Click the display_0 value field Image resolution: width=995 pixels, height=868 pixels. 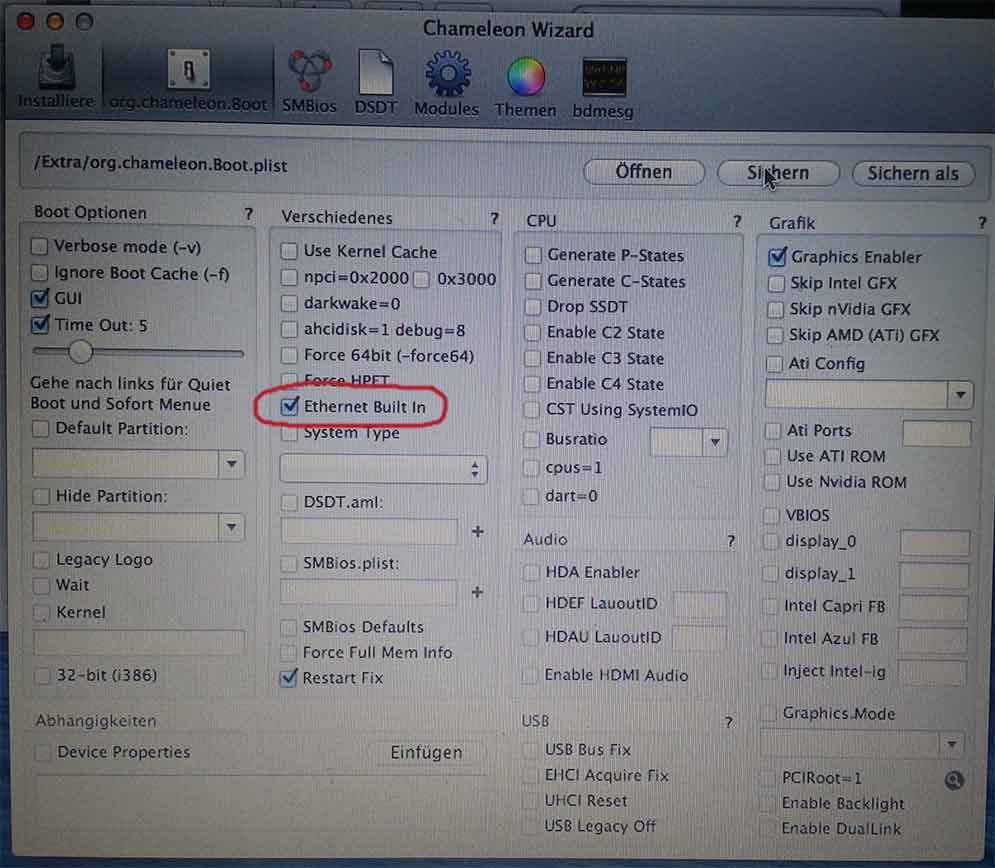click(935, 543)
